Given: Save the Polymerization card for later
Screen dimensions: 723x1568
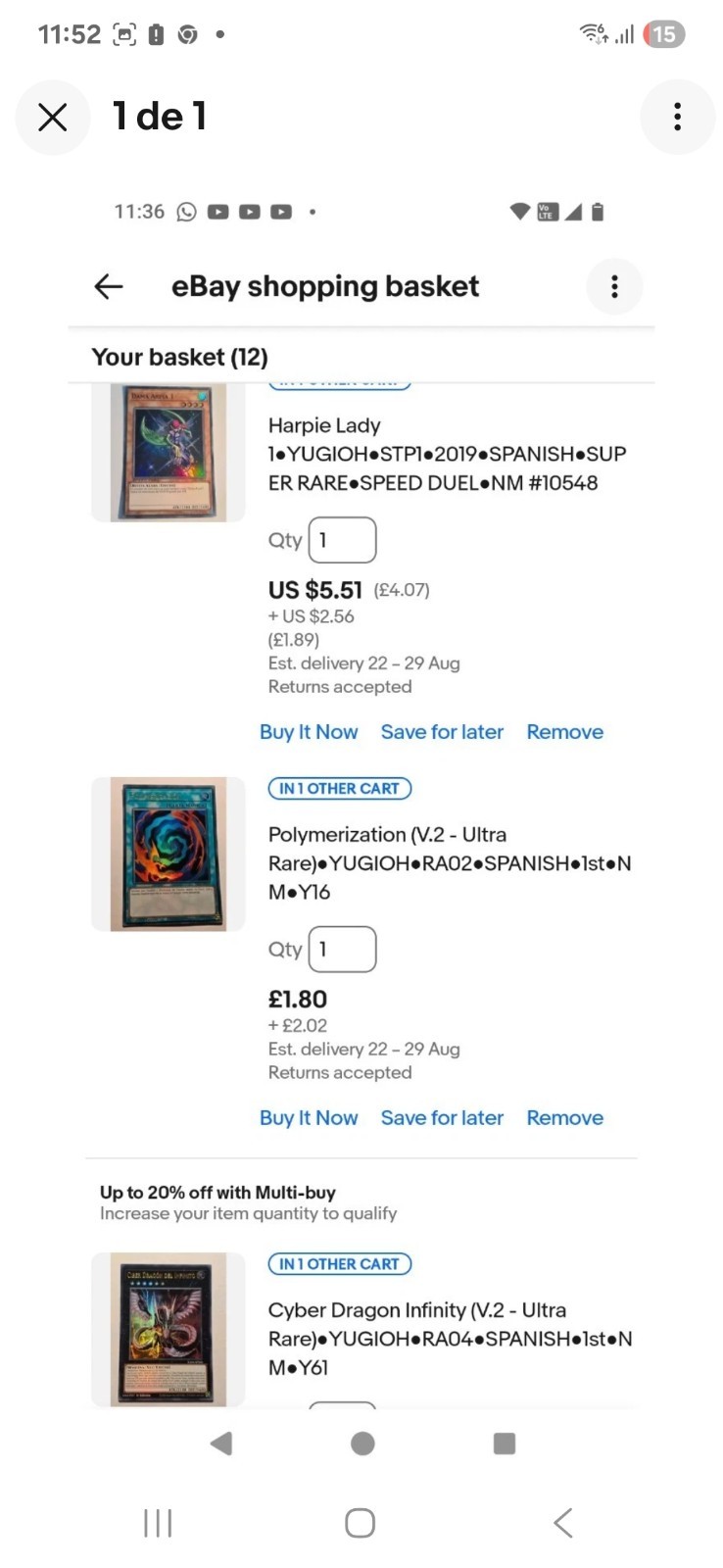Looking at the screenshot, I should click(x=442, y=1118).
